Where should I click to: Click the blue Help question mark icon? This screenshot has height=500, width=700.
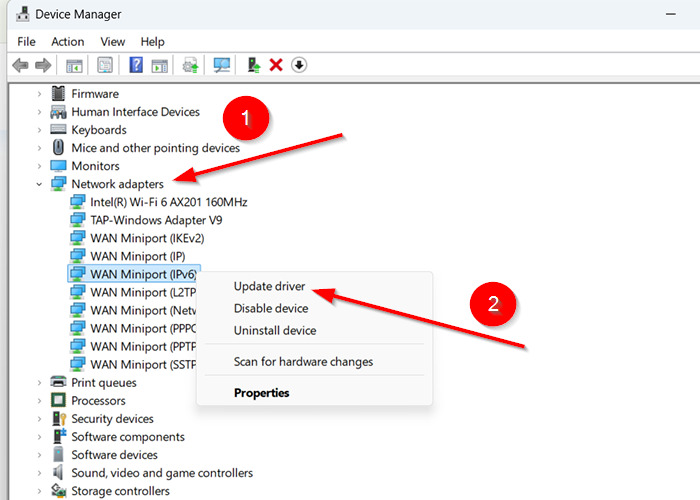click(x=137, y=65)
